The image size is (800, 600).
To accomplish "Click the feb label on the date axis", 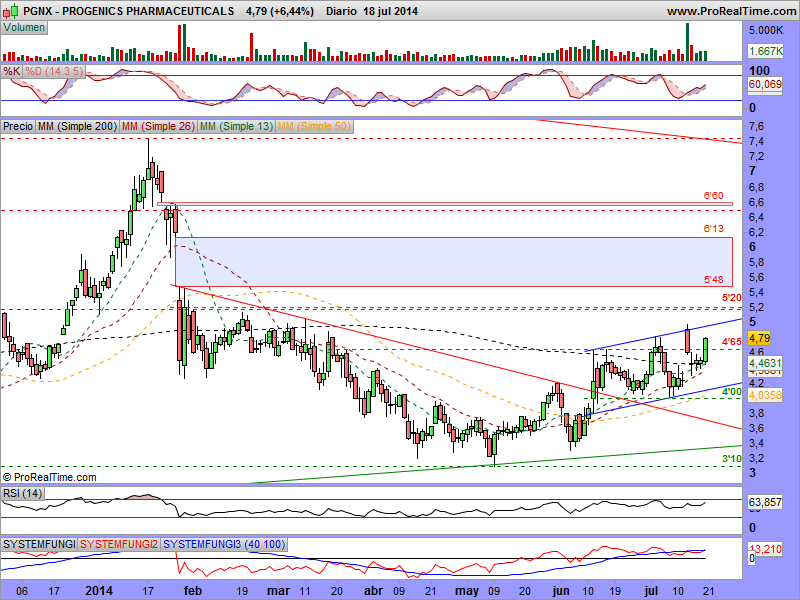I will (x=192, y=591).
